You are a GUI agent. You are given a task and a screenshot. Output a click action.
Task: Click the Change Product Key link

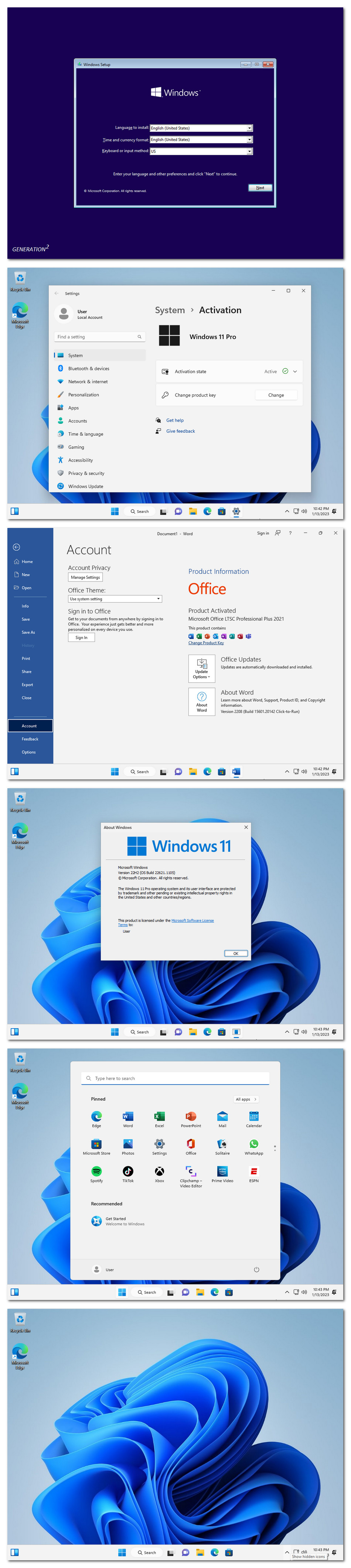206,643
